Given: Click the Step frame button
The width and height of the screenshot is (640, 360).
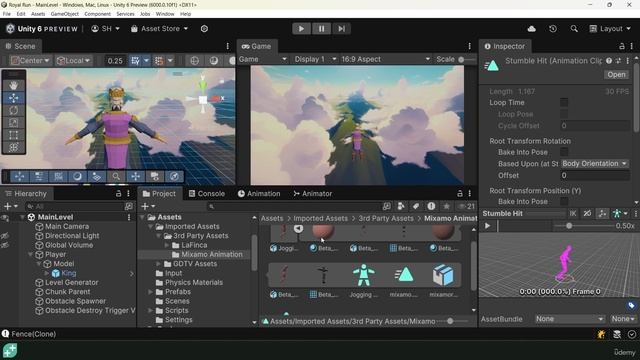Looking at the screenshot, I should click(x=341, y=29).
